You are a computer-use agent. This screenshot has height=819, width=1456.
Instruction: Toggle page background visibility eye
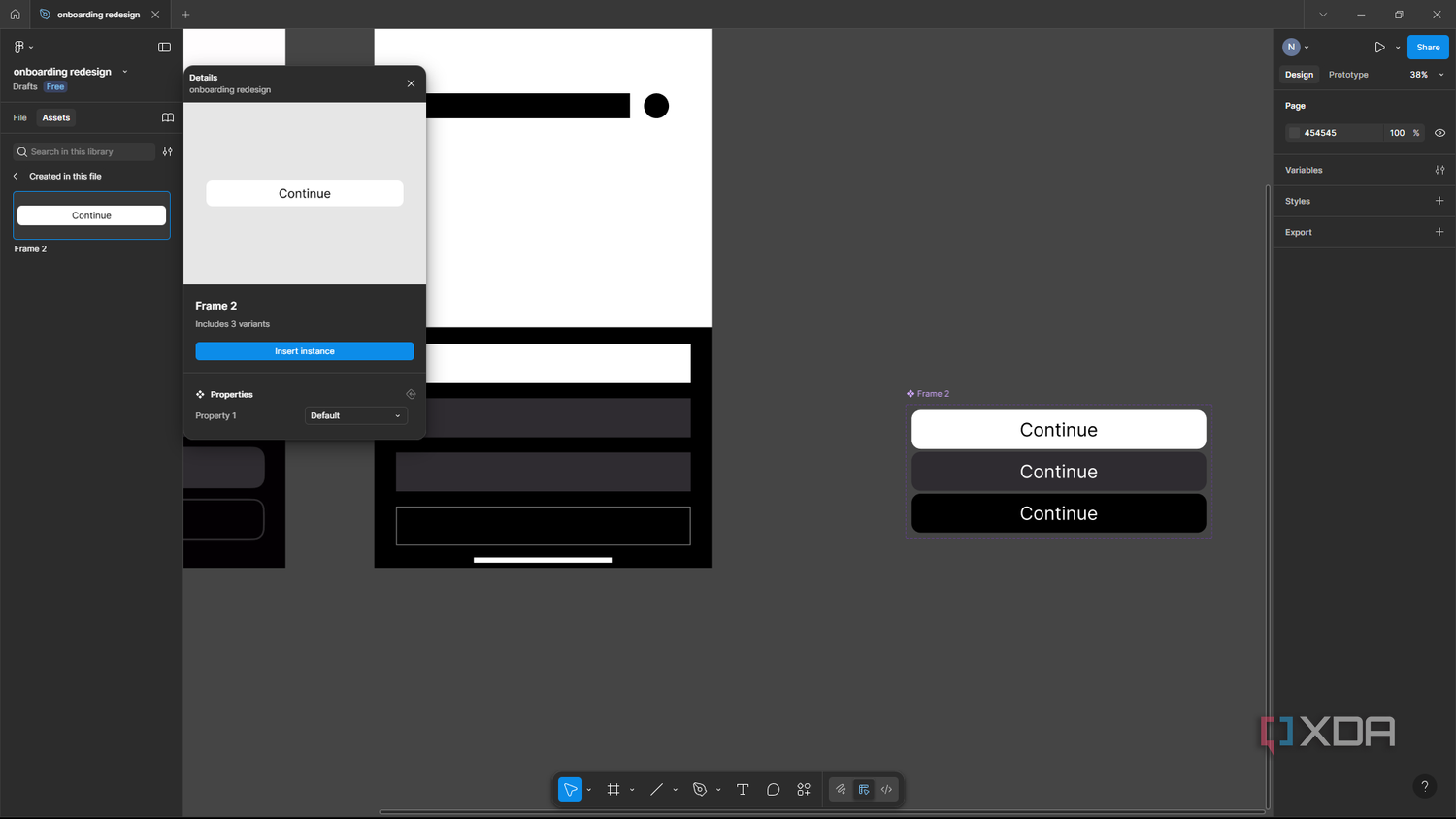point(1439,133)
